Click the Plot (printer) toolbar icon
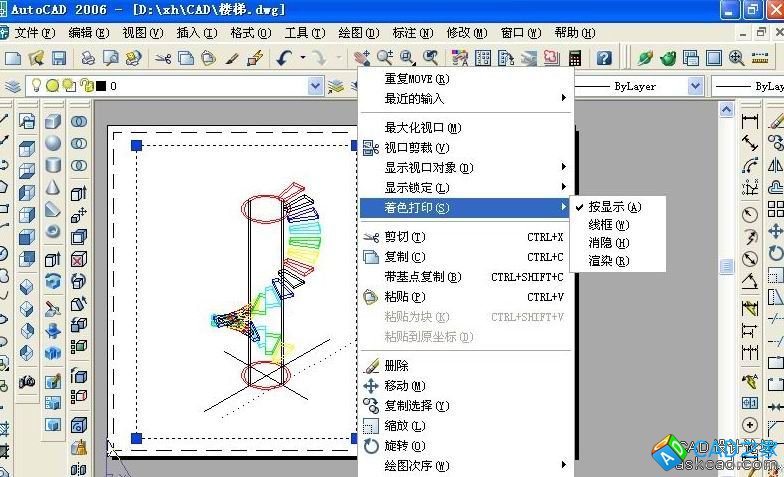The height and width of the screenshot is (477, 784). (x=88, y=58)
